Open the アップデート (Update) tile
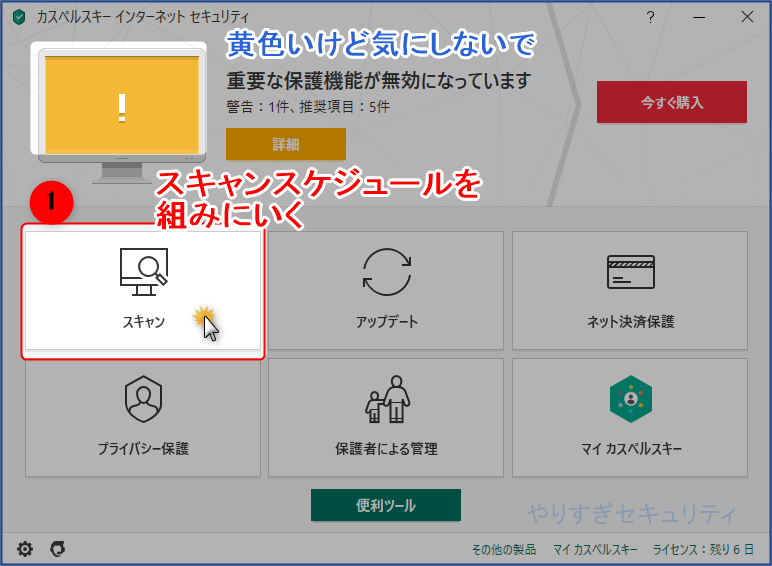 click(x=386, y=290)
